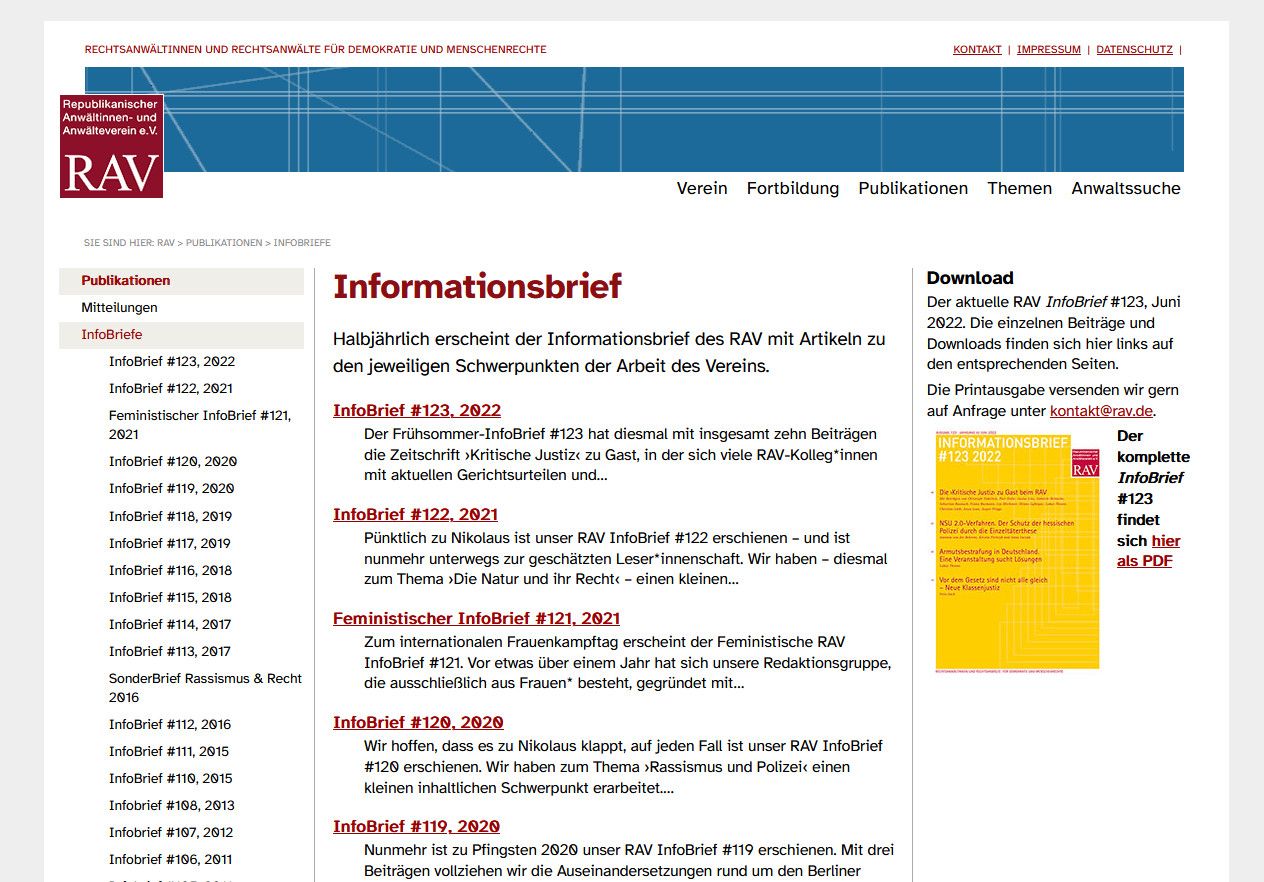Select Infobrief #106, 2011 in the sidebar
1264x882 pixels.
pos(170,859)
